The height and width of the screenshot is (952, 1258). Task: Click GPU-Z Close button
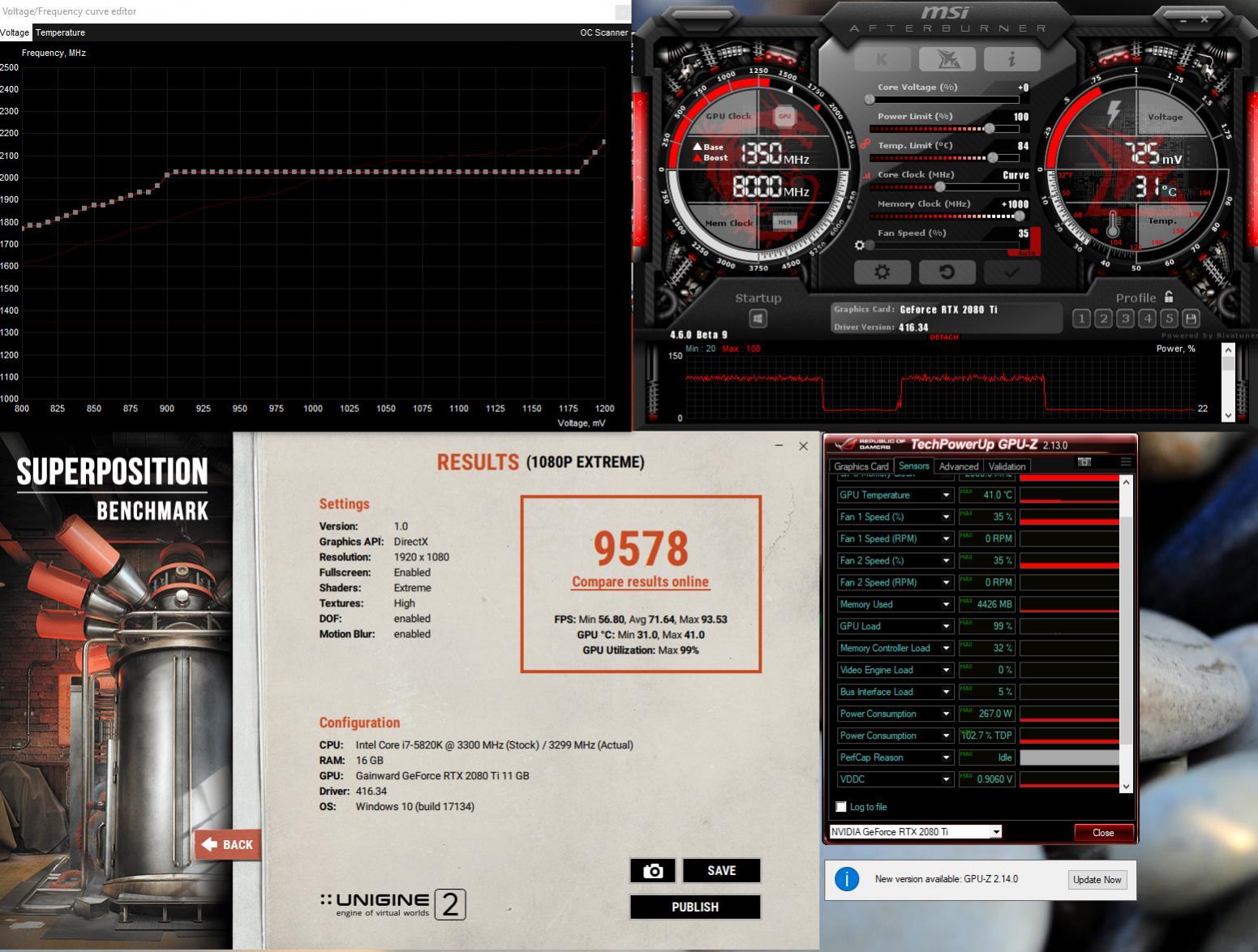click(1103, 833)
